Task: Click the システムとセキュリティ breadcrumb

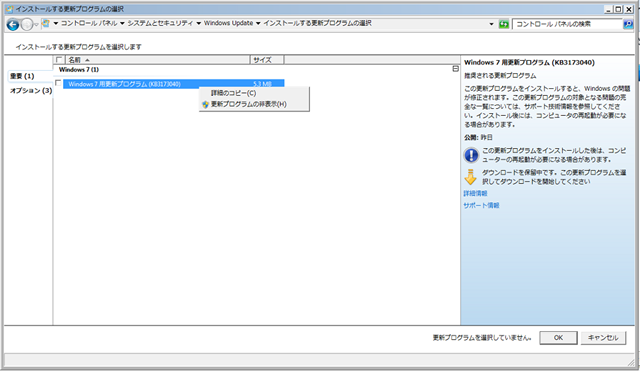Action: pos(160,24)
